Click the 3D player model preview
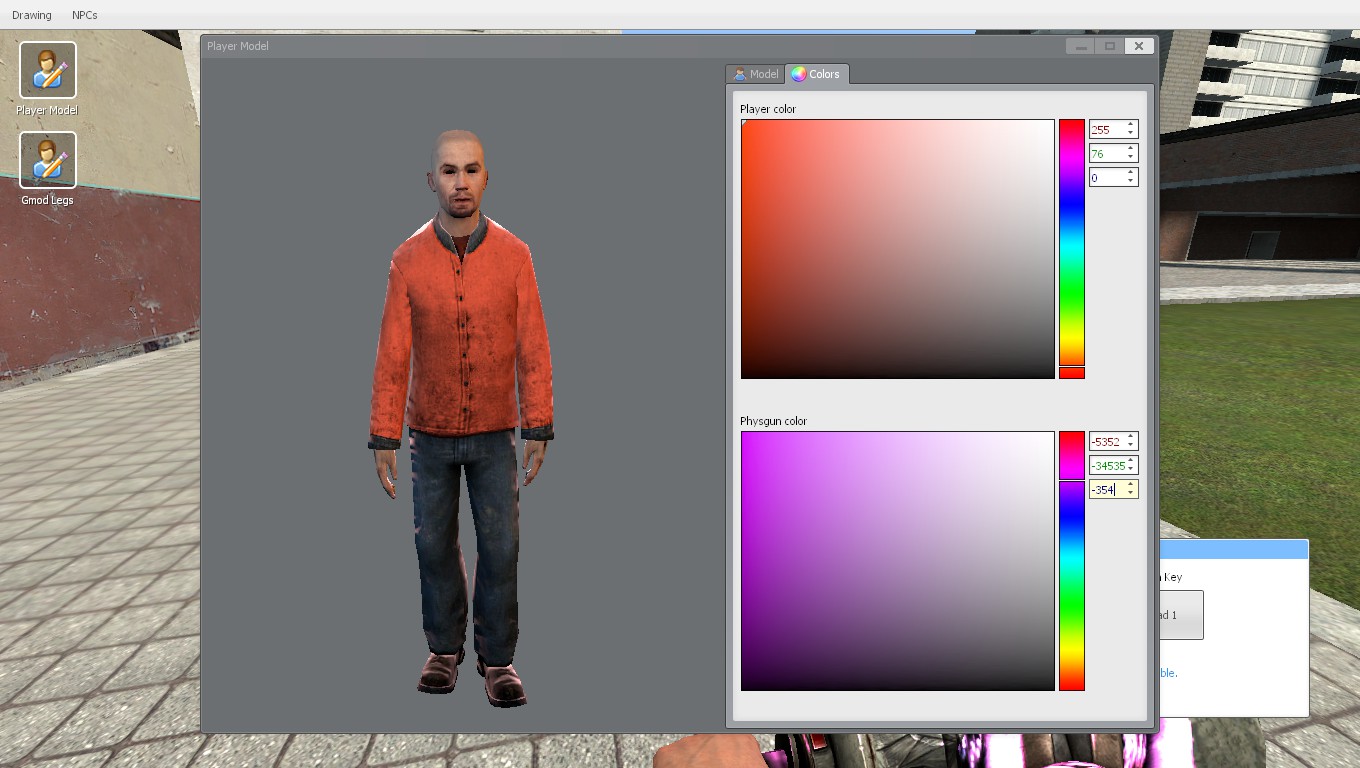 click(x=462, y=417)
